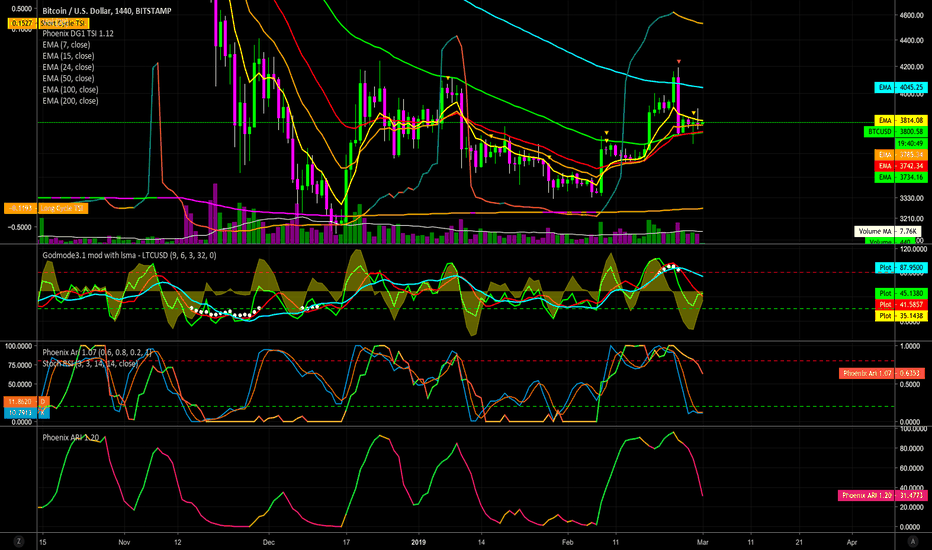Click the green Plot 45.1380 tag
This screenshot has width=932, height=550.
pos(900,293)
